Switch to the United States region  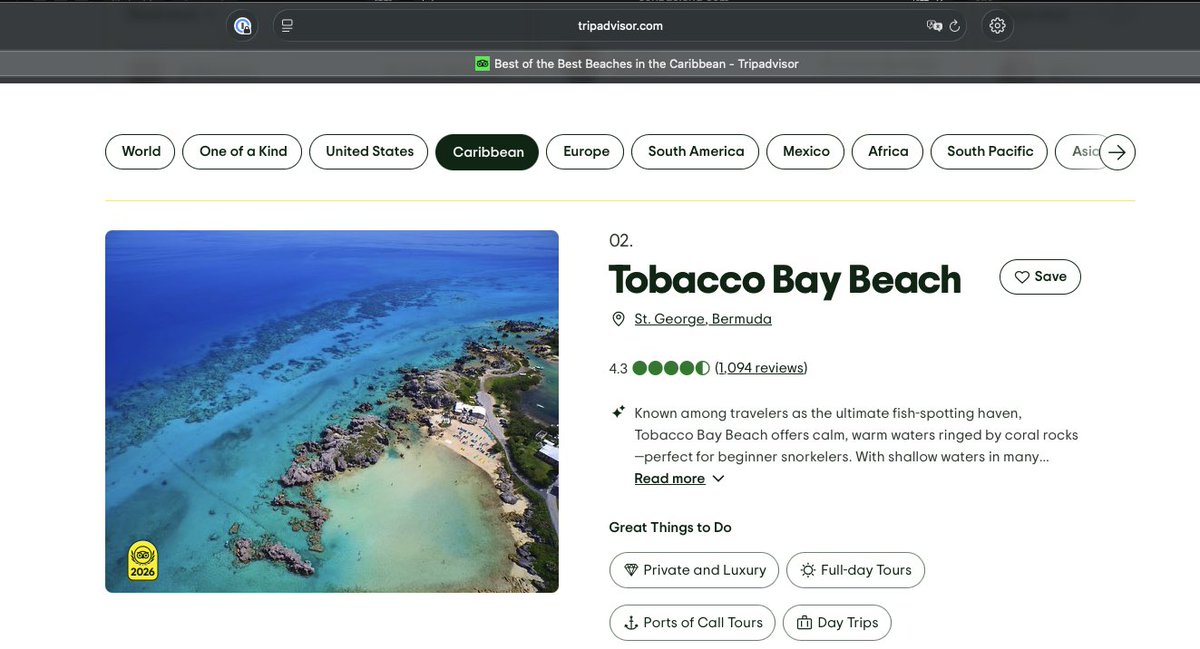pyautogui.click(x=369, y=152)
